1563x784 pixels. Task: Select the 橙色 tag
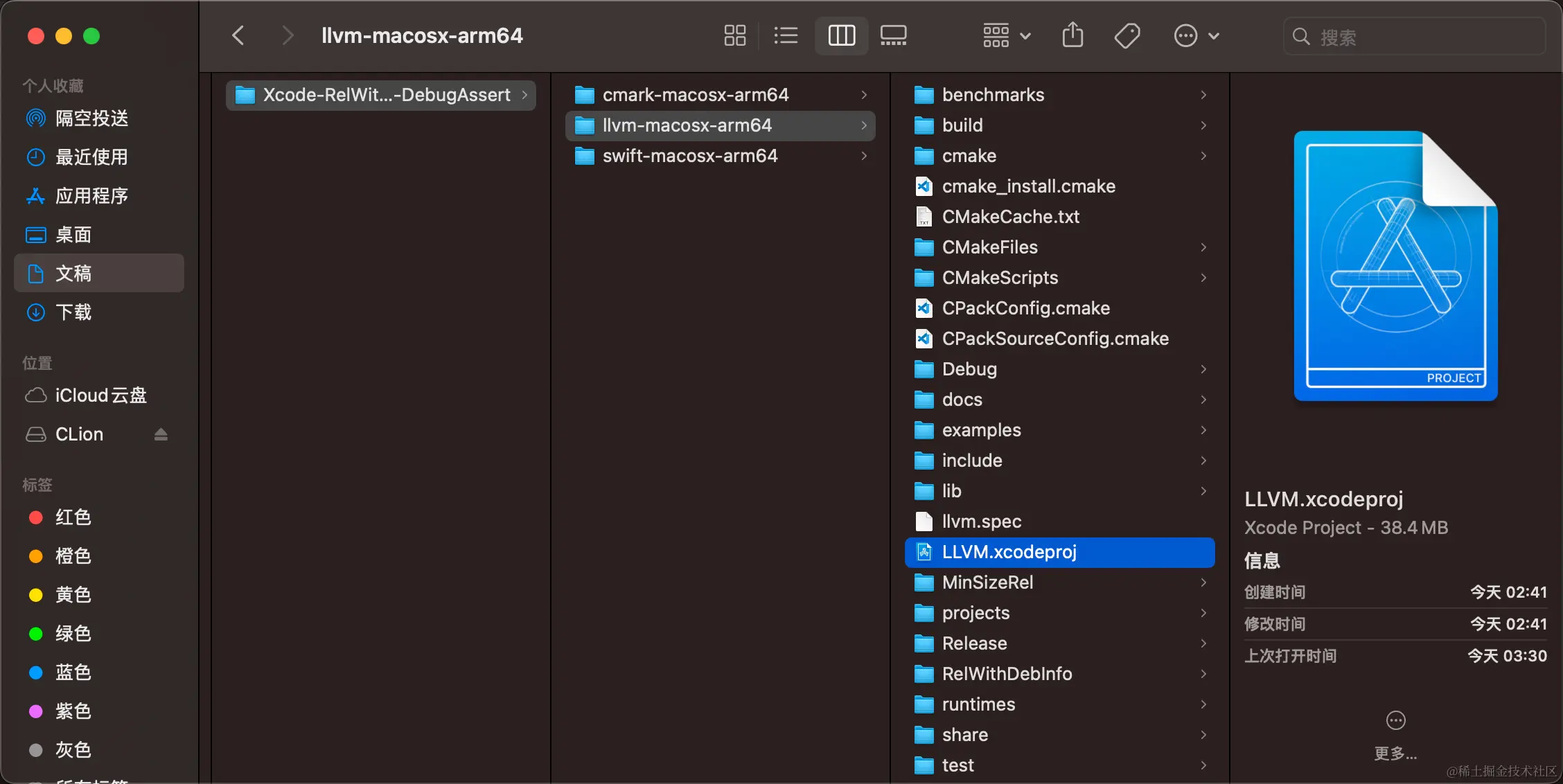(98, 556)
